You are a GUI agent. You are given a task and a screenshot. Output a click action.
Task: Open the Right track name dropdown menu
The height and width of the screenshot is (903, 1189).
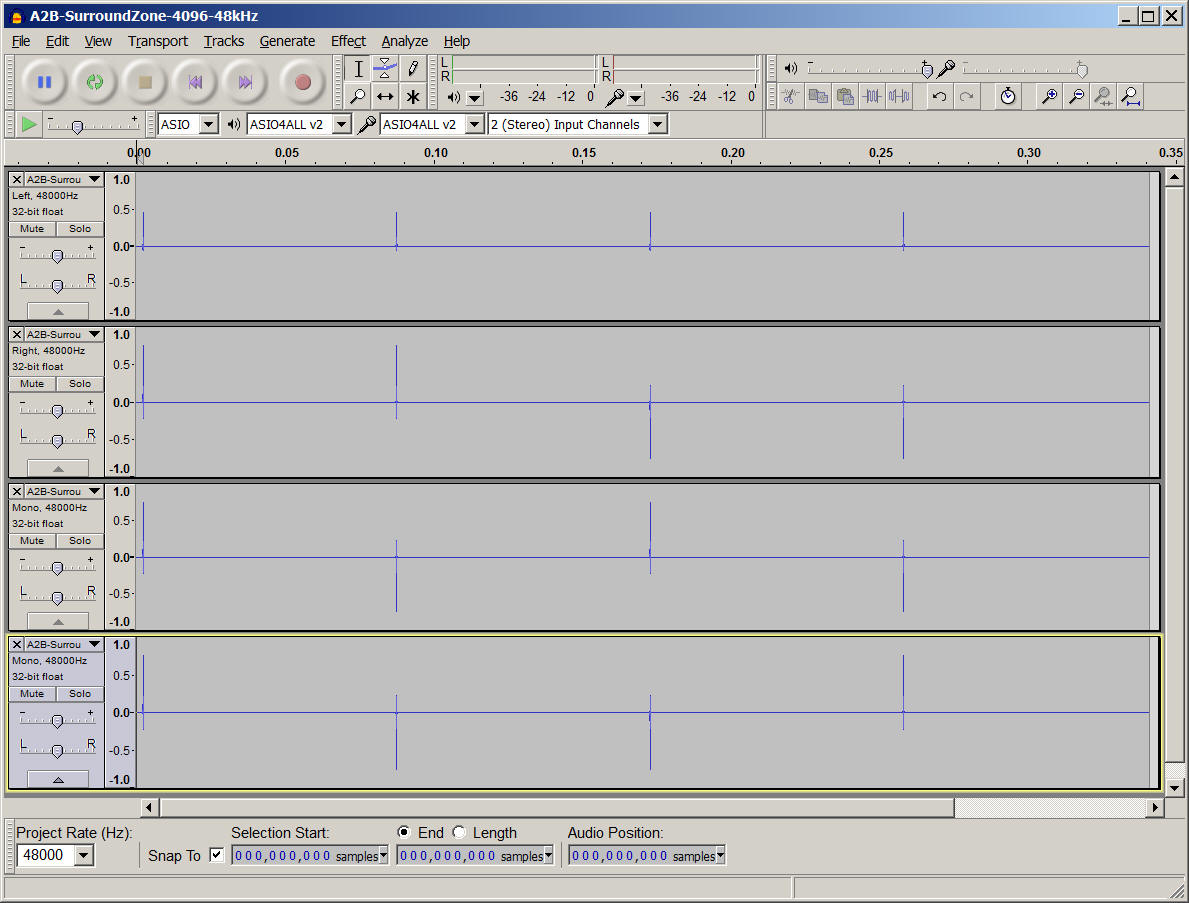pyautogui.click(x=64, y=334)
